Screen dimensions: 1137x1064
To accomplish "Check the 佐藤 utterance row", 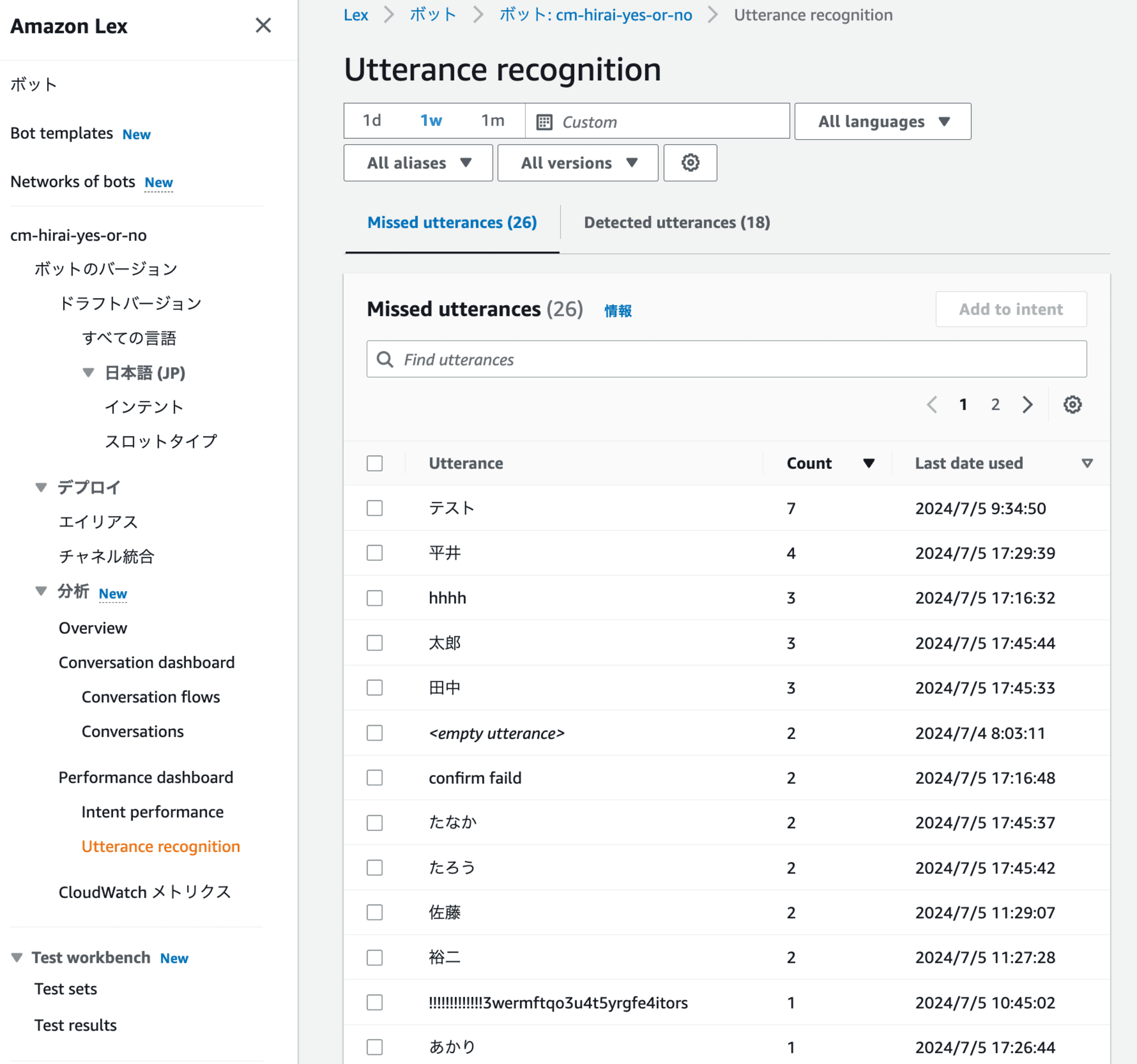I will (375, 912).
